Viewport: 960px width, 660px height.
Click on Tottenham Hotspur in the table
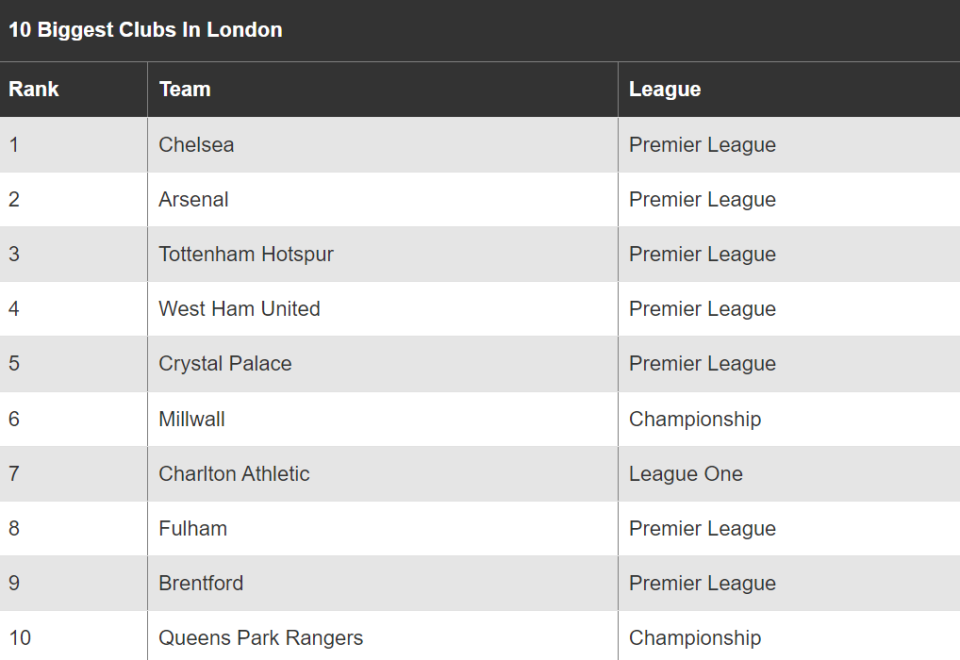pyautogui.click(x=246, y=253)
